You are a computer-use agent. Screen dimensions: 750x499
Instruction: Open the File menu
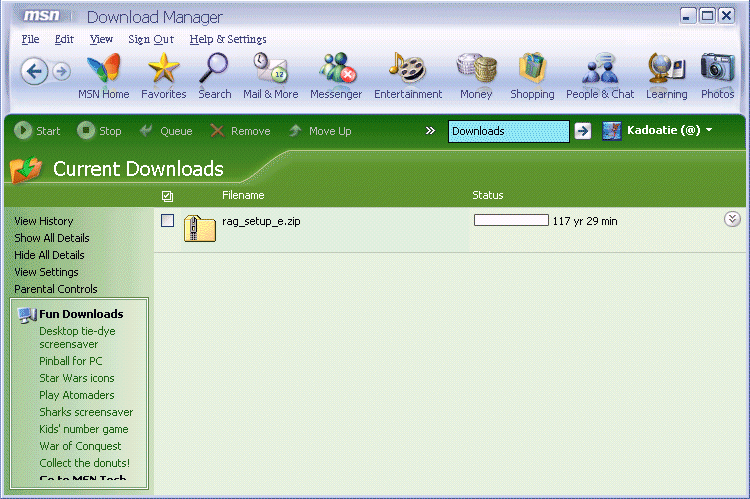[x=31, y=39]
